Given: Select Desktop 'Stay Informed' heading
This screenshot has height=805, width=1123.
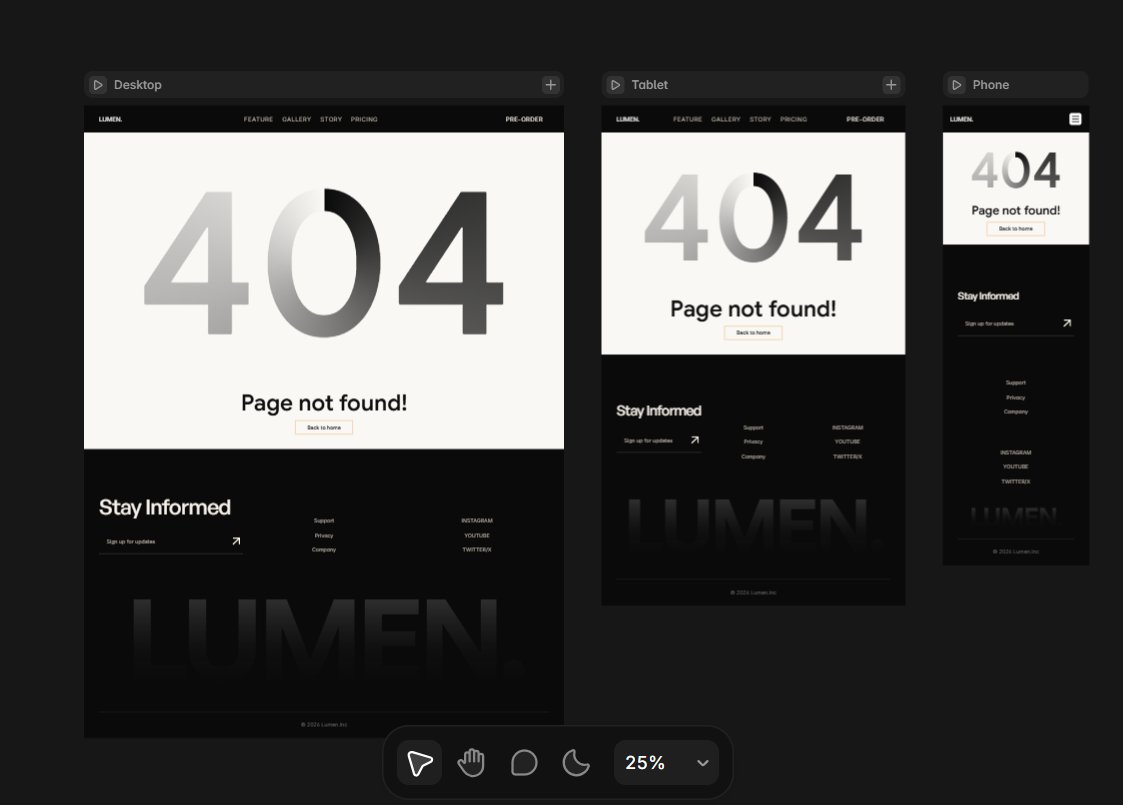Looking at the screenshot, I should pos(165,507).
